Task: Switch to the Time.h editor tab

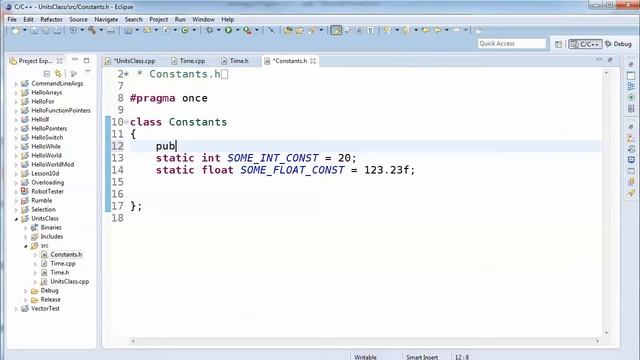Action: [235, 61]
